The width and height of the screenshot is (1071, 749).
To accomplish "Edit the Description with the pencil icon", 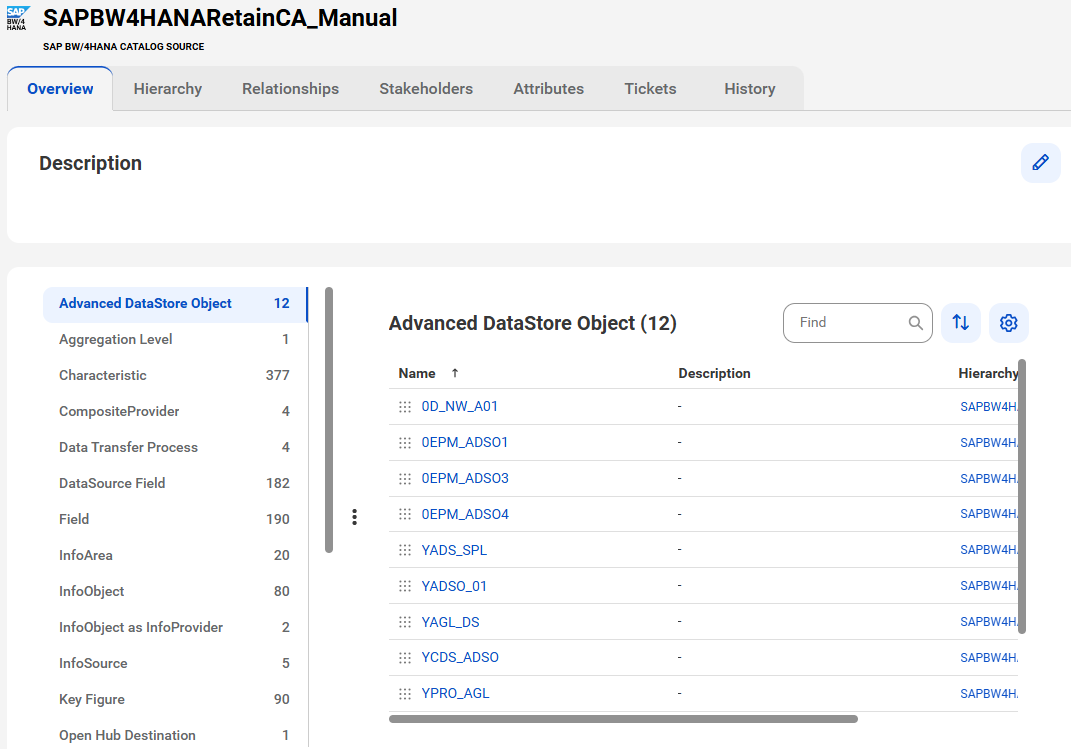I will pos(1040,162).
